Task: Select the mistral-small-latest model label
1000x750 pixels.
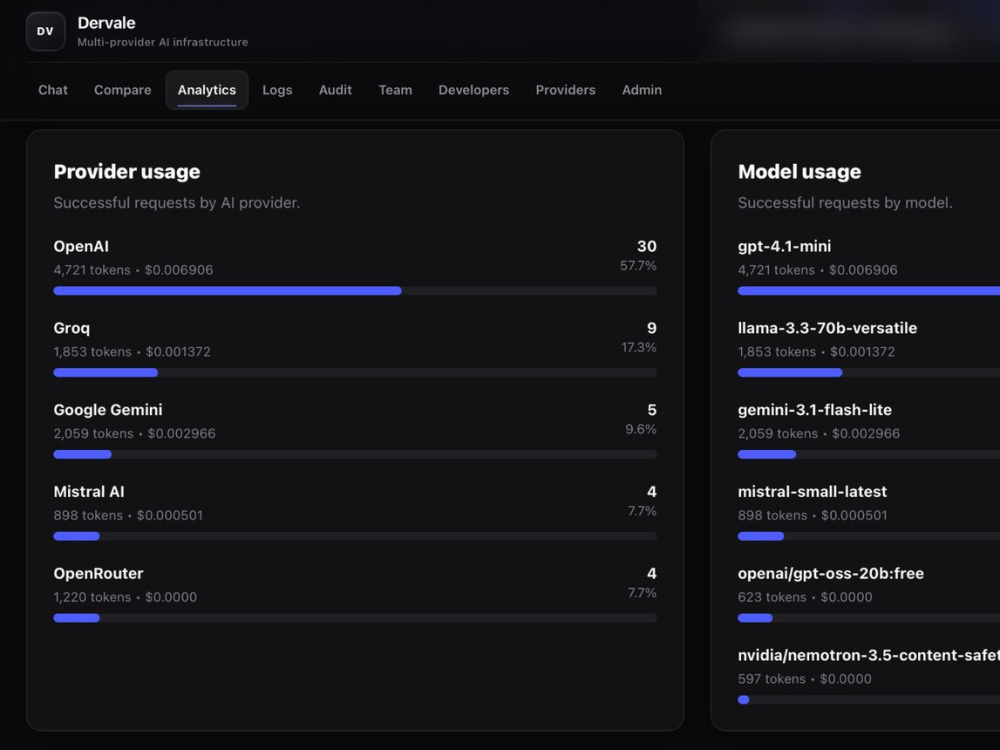Action: (812, 492)
